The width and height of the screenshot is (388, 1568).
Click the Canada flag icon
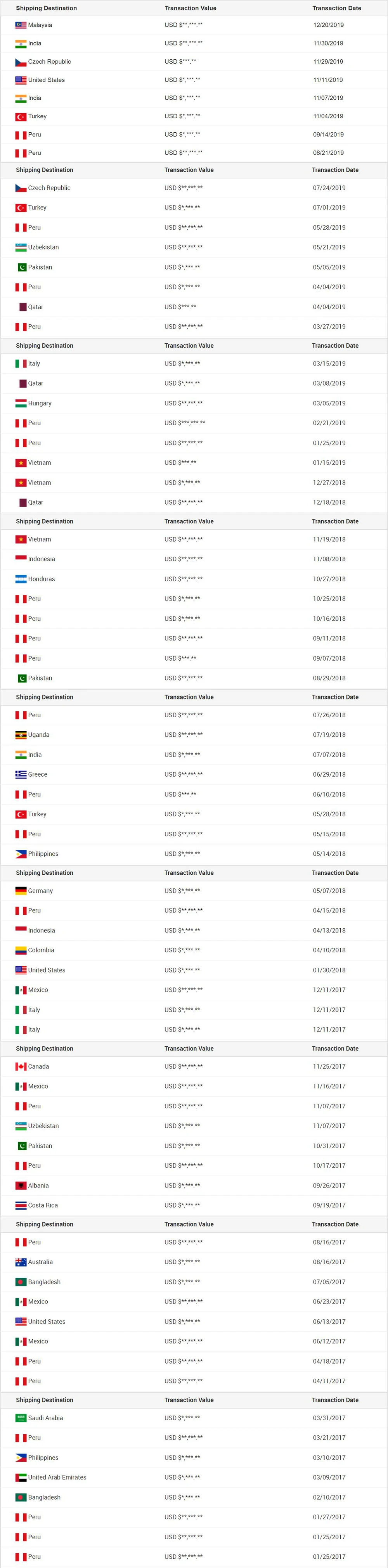point(21,1066)
